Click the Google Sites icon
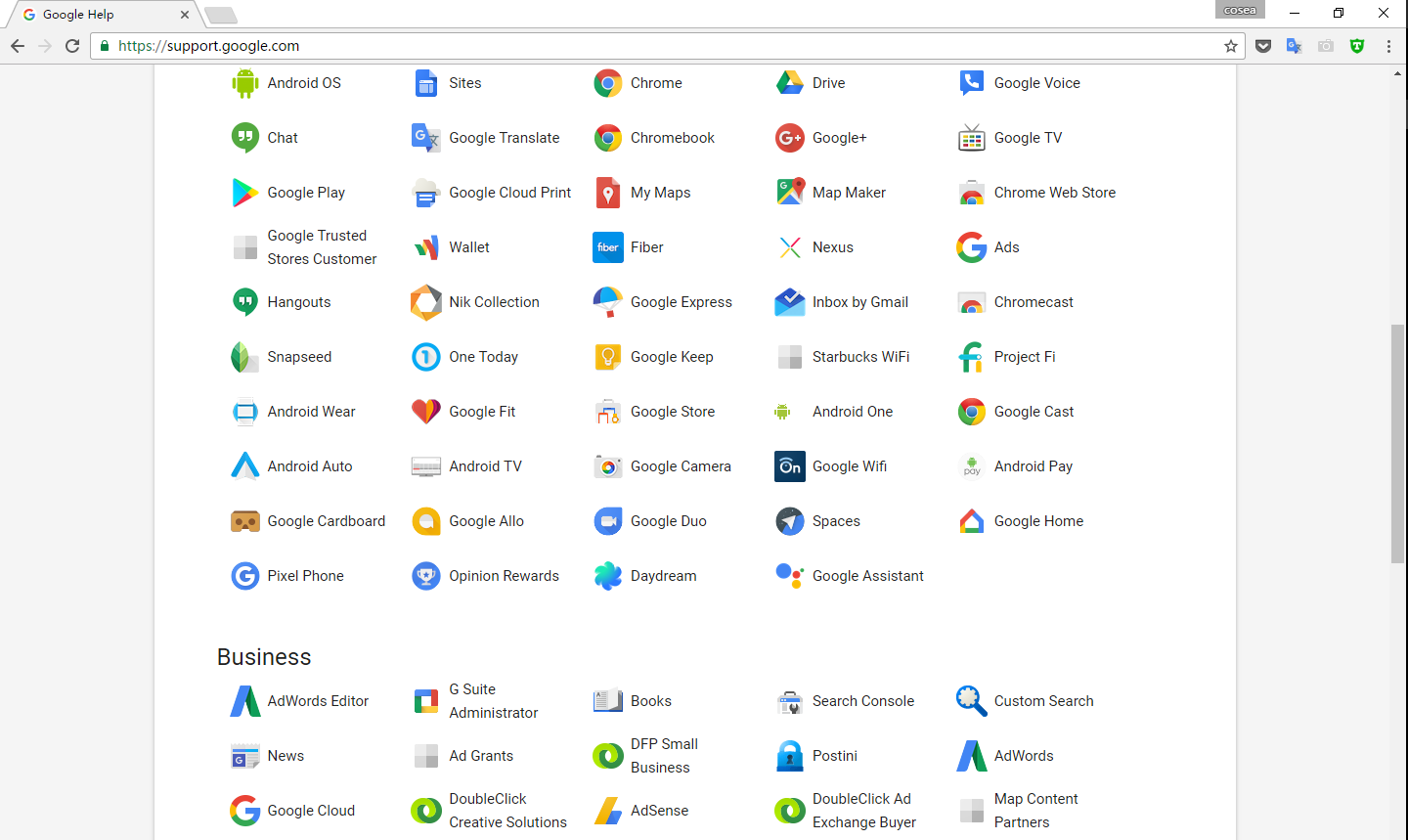Image resolution: width=1408 pixels, height=840 pixels. click(x=426, y=83)
